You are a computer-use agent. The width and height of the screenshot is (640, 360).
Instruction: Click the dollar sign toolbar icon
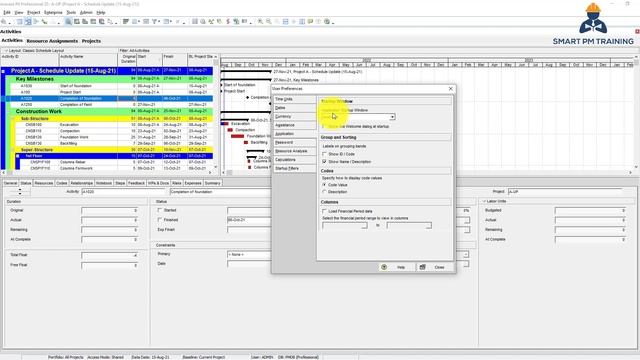[x=228, y=22]
